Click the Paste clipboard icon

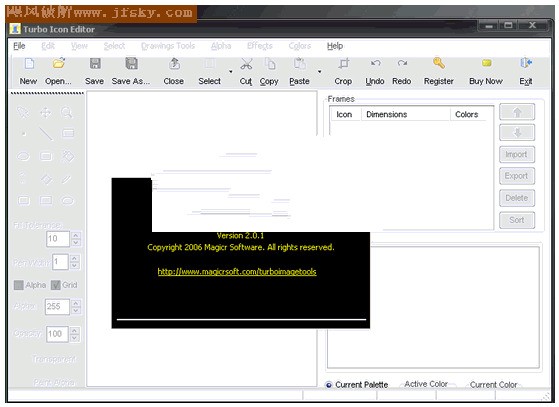tap(299, 64)
